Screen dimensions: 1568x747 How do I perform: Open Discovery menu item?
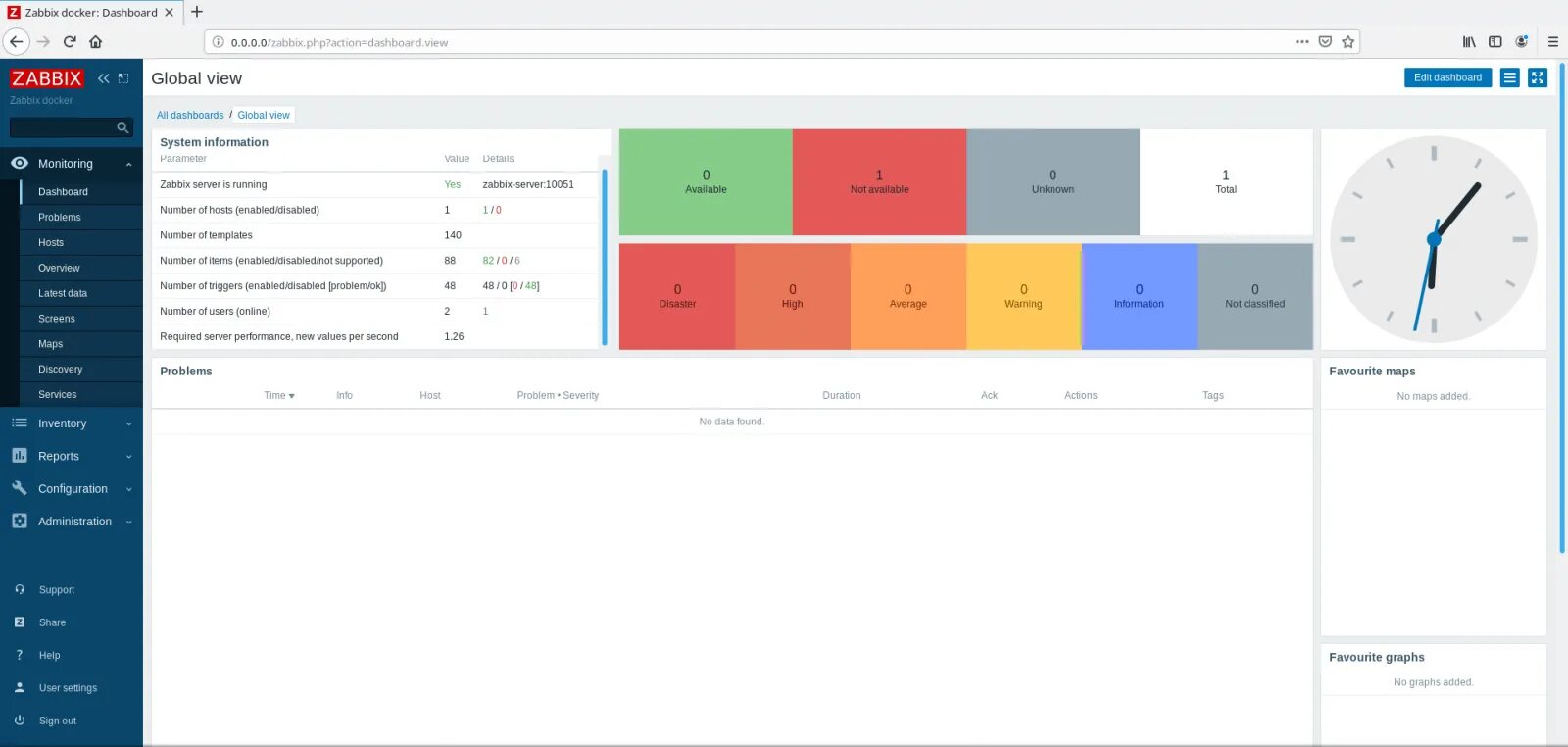61,370
